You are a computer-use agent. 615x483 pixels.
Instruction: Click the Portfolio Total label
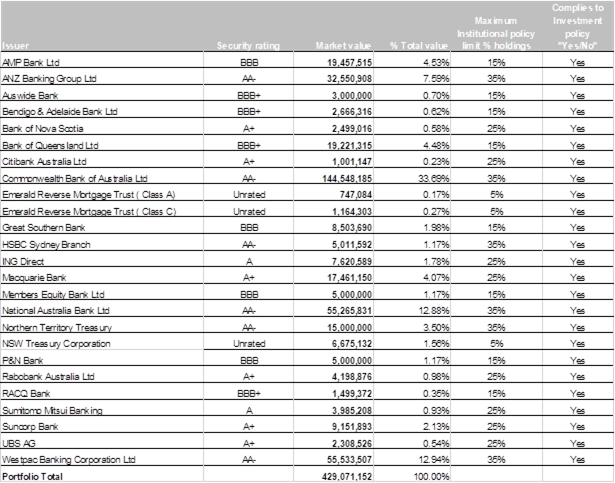tap(33, 477)
